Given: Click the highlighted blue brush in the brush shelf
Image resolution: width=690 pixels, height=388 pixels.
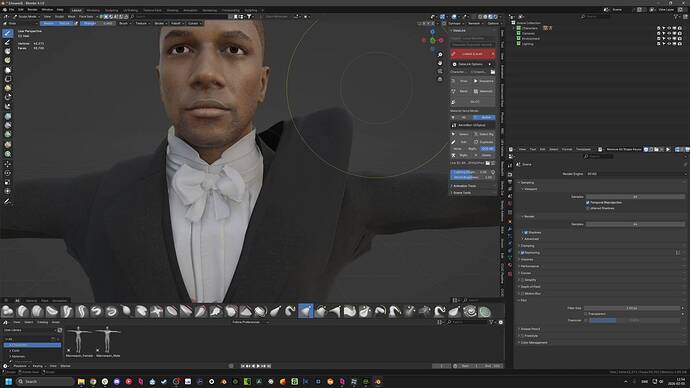Looking at the screenshot, I should click(305, 311).
